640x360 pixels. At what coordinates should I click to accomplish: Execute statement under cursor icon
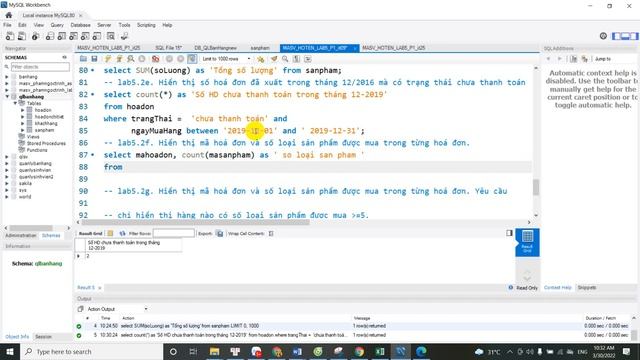tap(119, 59)
